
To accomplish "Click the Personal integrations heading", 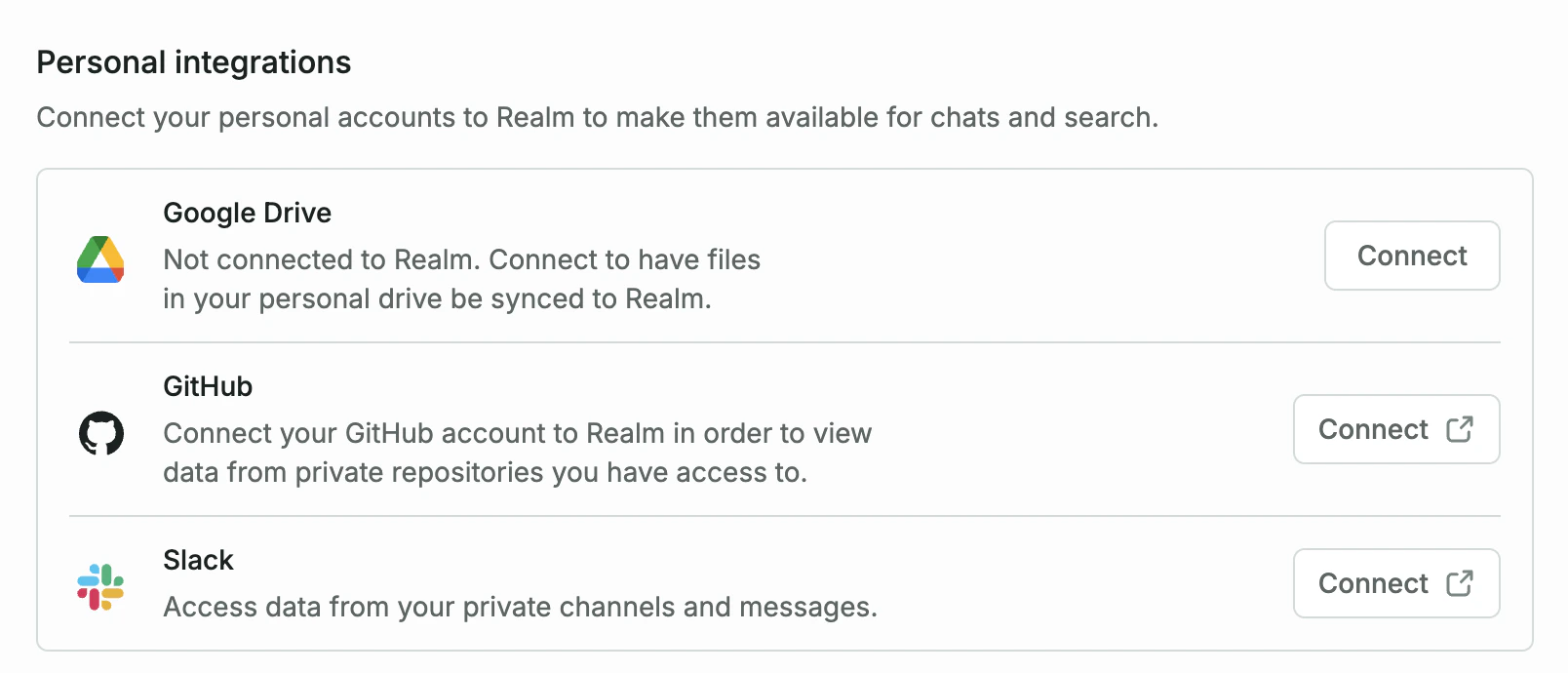I will (193, 61).
